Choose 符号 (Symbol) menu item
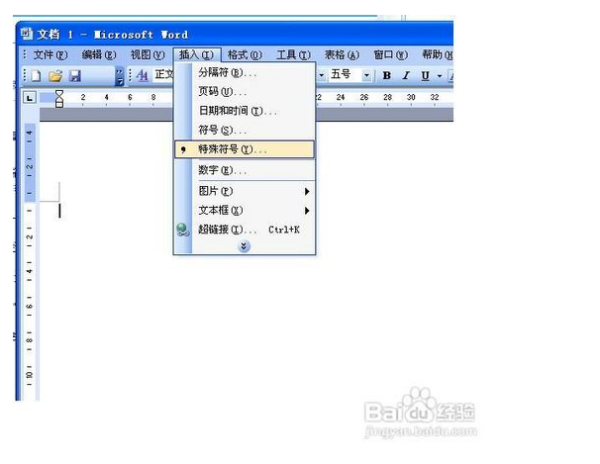 point(244,130)
